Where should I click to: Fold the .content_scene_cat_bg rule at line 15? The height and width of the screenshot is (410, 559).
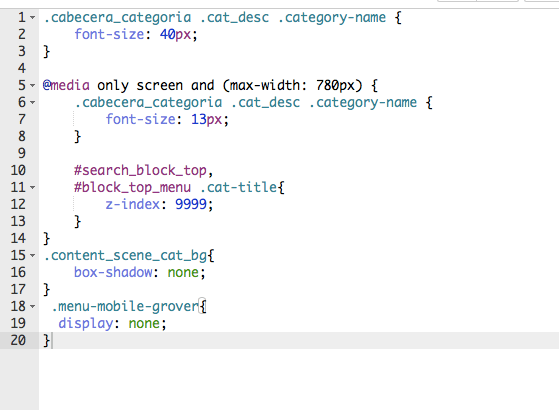[32, 256]
